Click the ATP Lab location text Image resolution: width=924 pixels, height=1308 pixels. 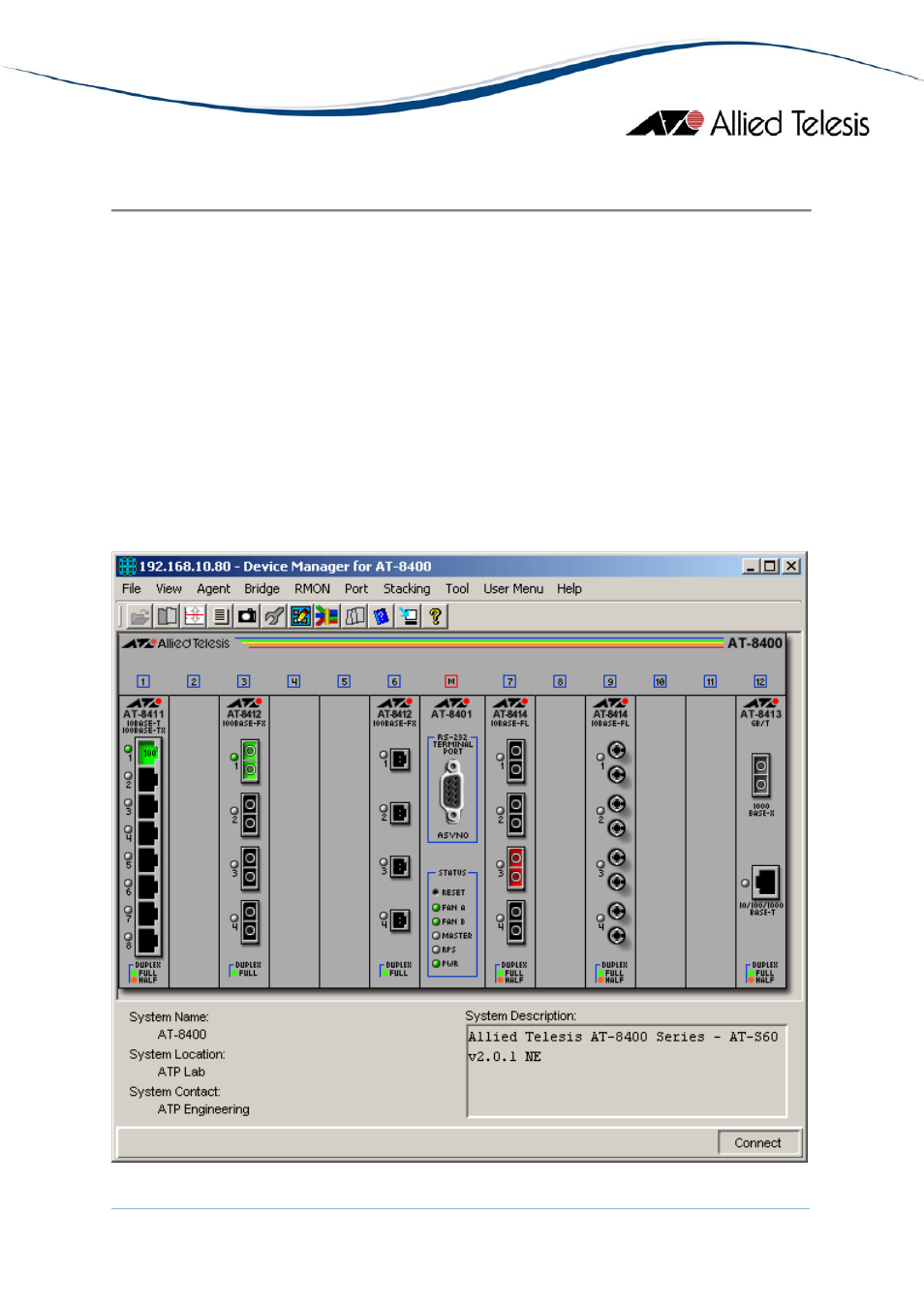click(181, 1072)
